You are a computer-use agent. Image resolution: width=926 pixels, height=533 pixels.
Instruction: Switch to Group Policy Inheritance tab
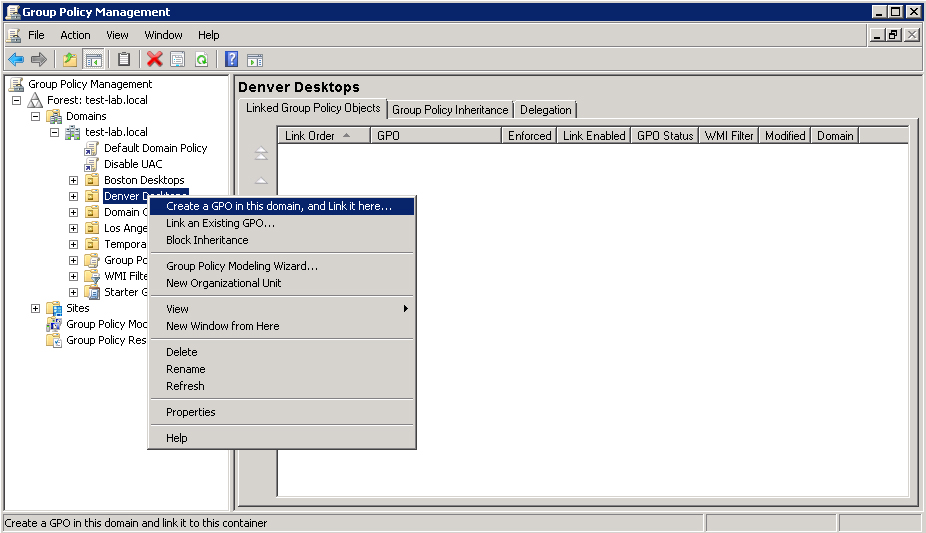click(450, 110)
